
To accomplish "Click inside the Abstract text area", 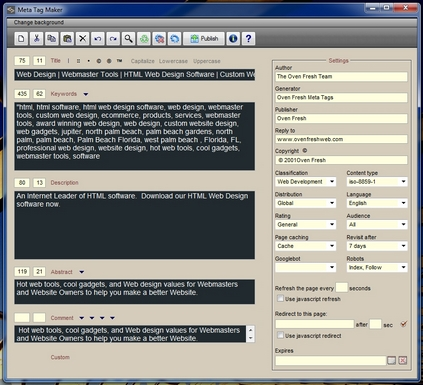I will (x=135, y=292).
